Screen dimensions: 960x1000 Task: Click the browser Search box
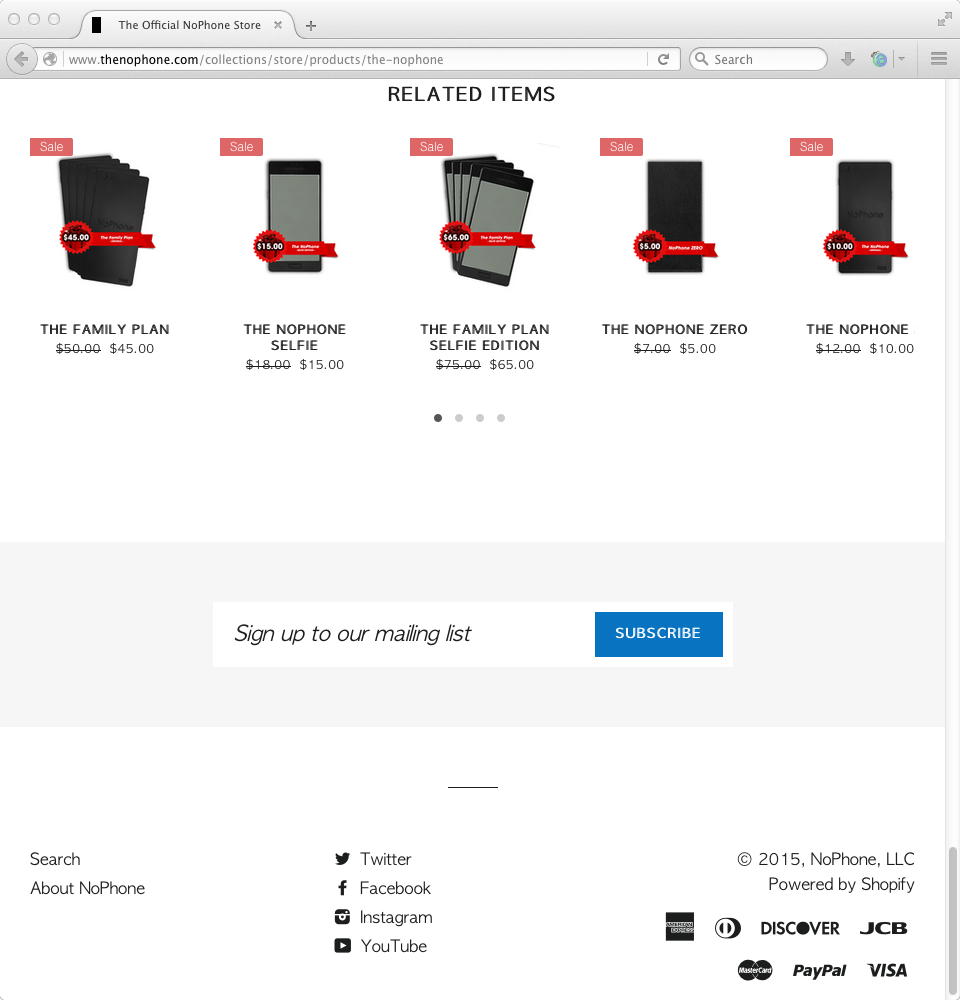coord(758,59)
